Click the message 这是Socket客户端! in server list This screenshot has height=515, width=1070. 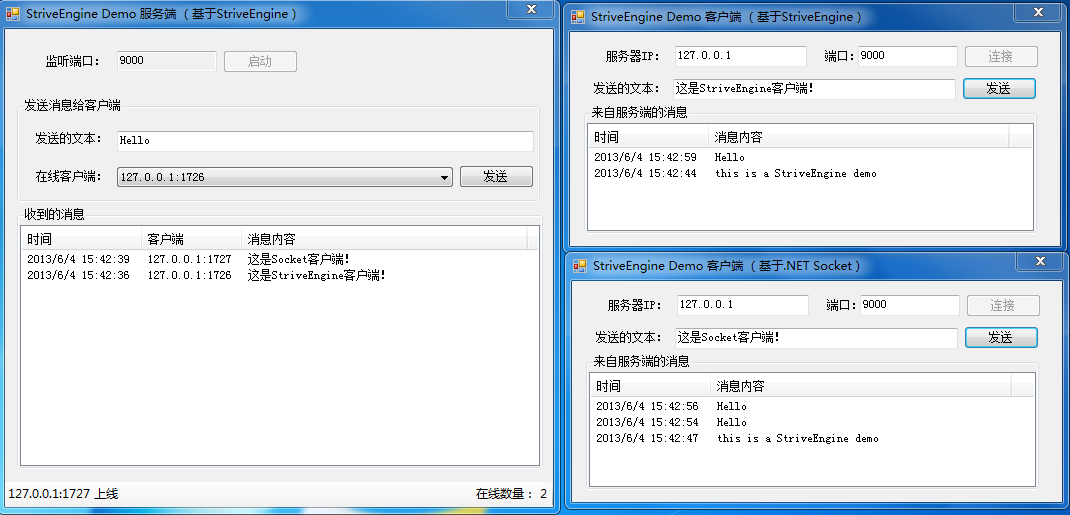(299, 259)
